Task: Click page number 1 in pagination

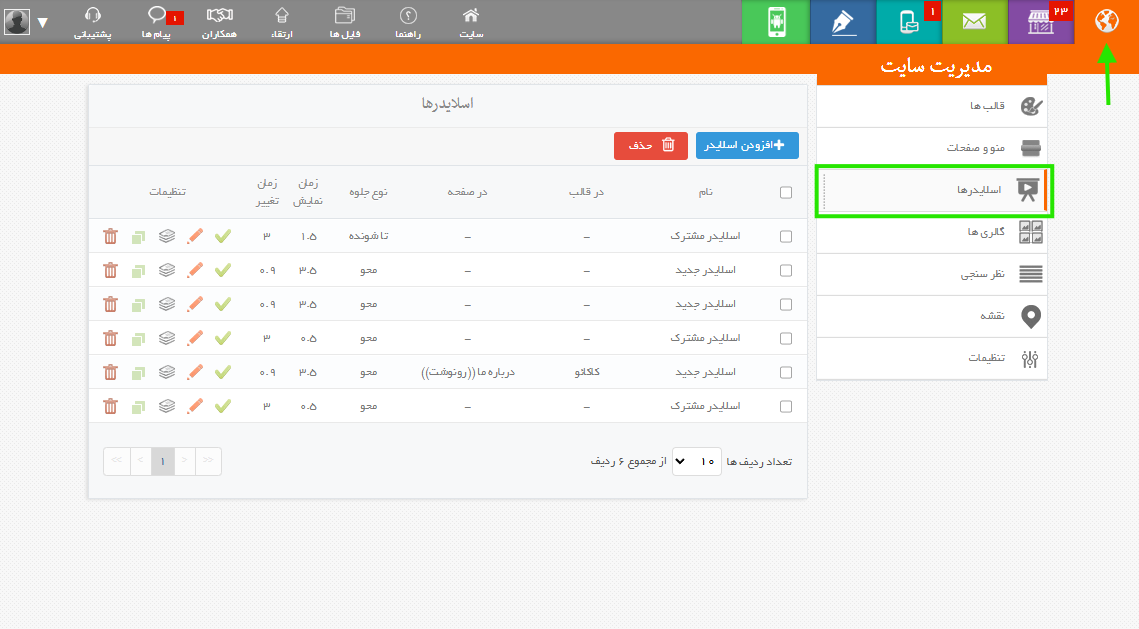Action: click(163, 461)
